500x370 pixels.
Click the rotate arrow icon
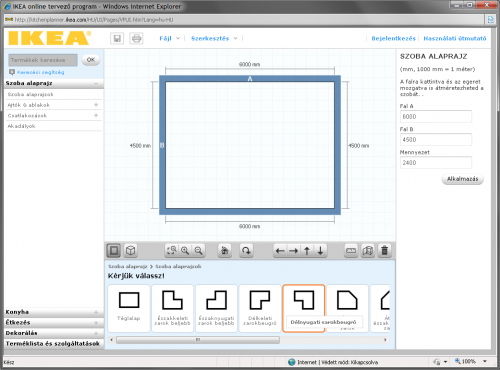pyautogui.click(x=246, y=250)
